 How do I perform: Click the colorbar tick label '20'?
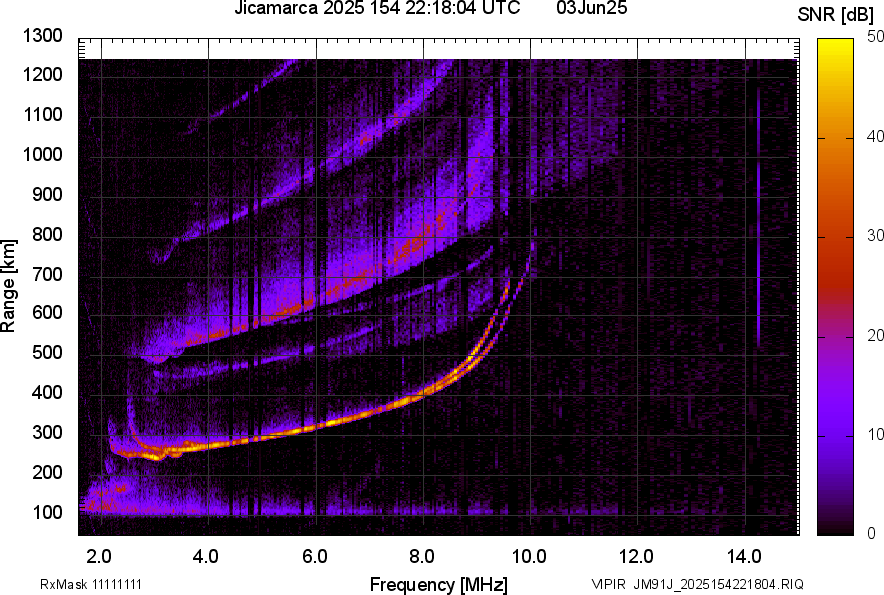click(x=876, y=335)
